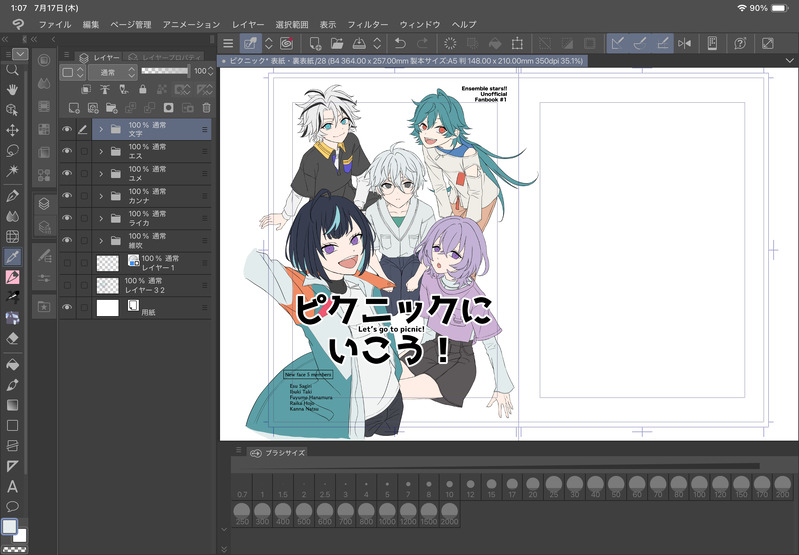Expand the ユメ folder
Screen dimensions: 799x555
[101, 174]
